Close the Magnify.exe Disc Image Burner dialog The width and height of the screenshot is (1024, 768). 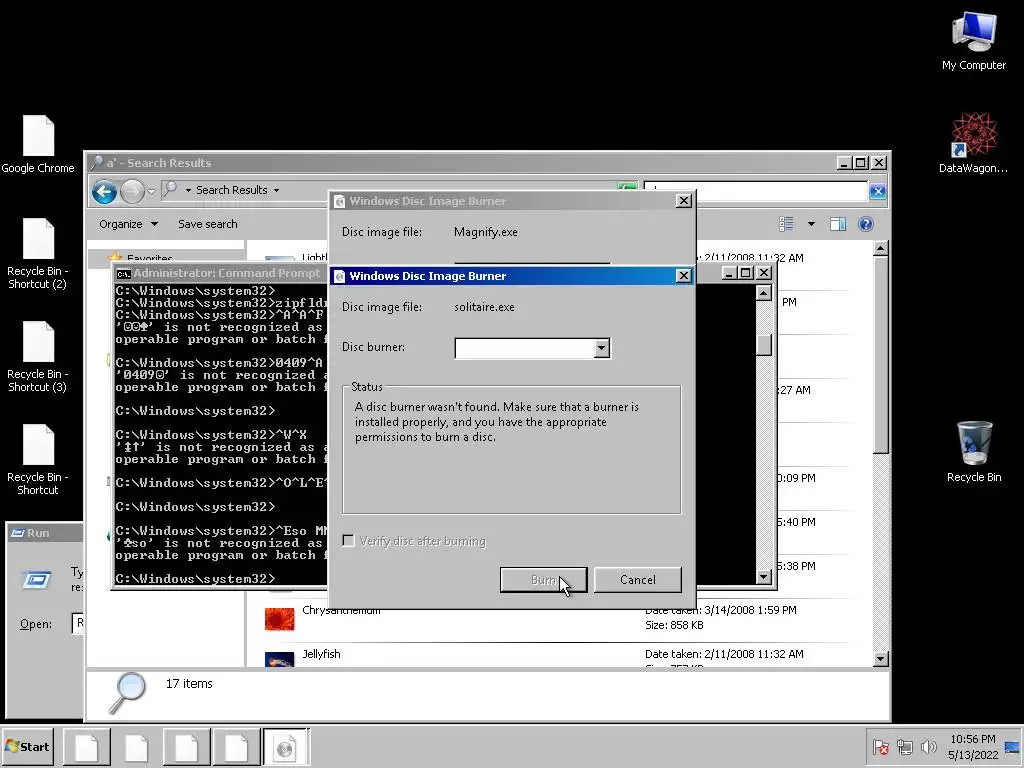pos(683,200)
